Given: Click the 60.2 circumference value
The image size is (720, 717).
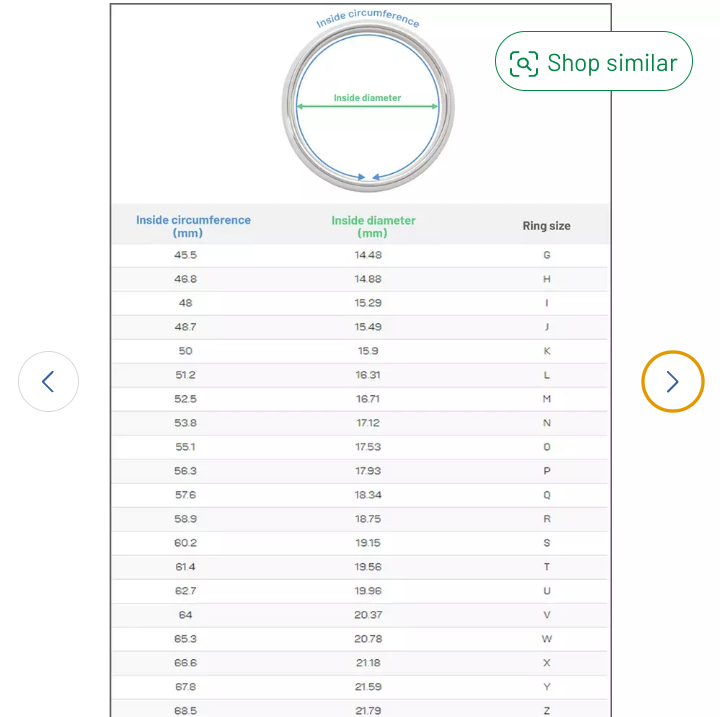Looking at the screenshot, I should (186, 542).
